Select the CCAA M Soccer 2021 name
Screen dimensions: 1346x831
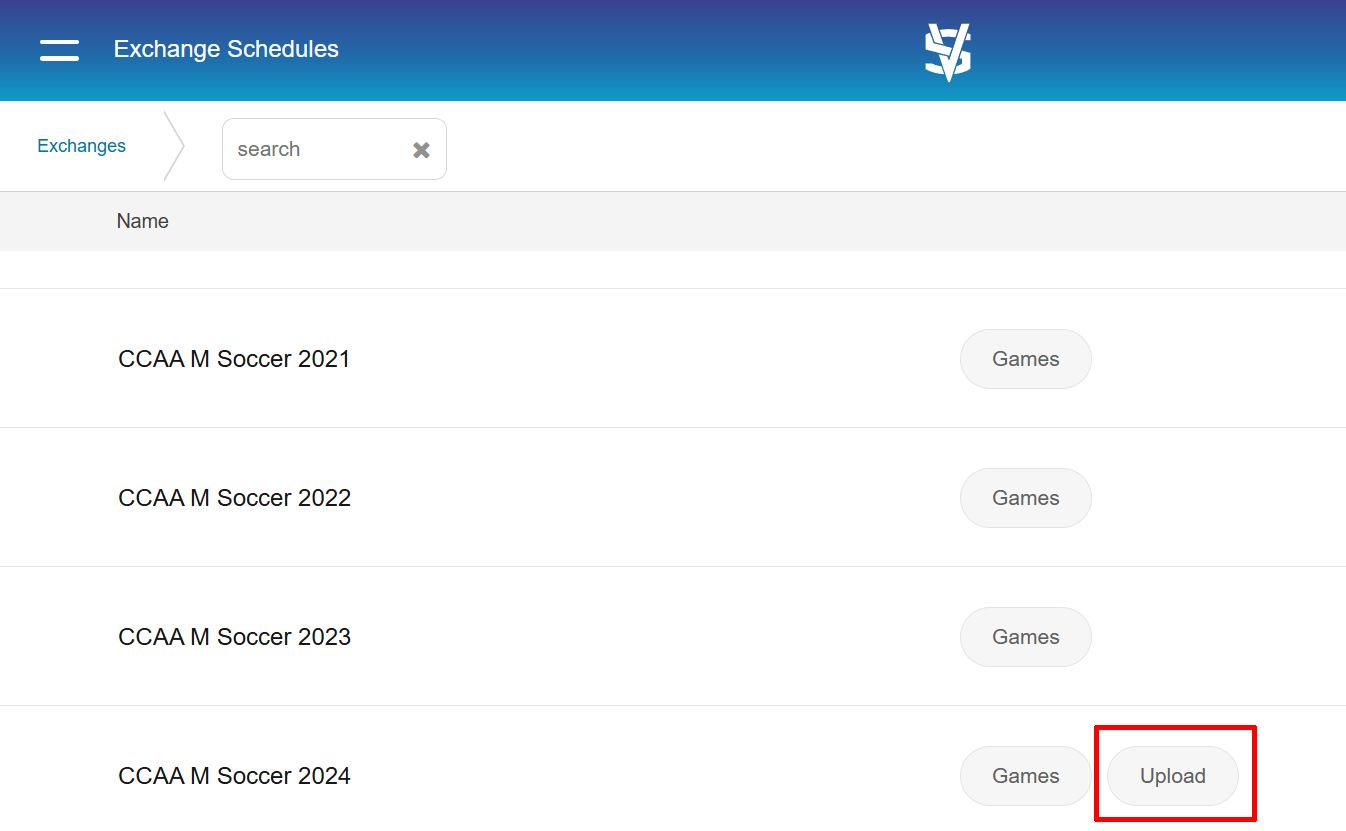pyautogui.click(x=234, y=359)
